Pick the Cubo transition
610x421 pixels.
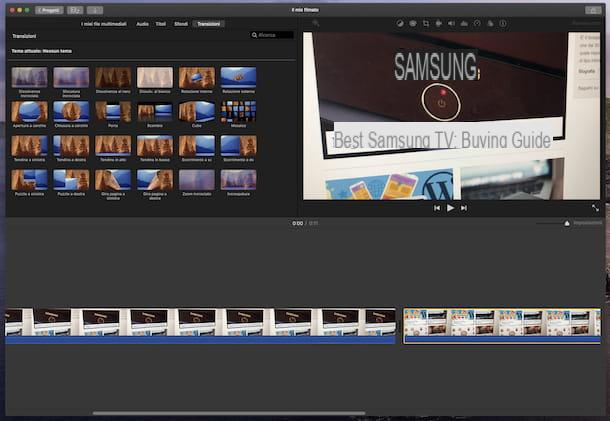click(197, 114)
